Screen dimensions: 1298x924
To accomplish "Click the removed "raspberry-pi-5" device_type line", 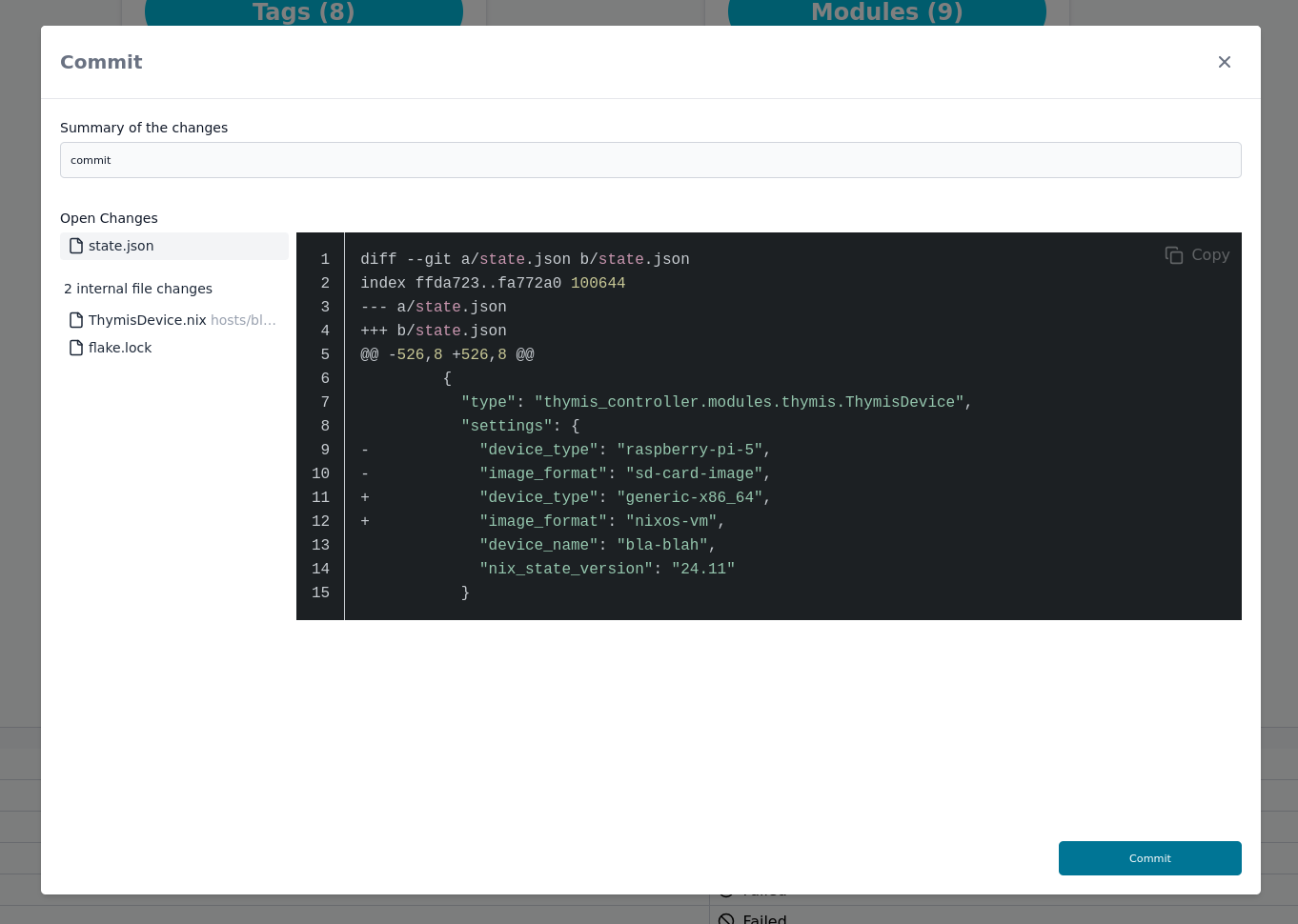I will coord(566,450).
